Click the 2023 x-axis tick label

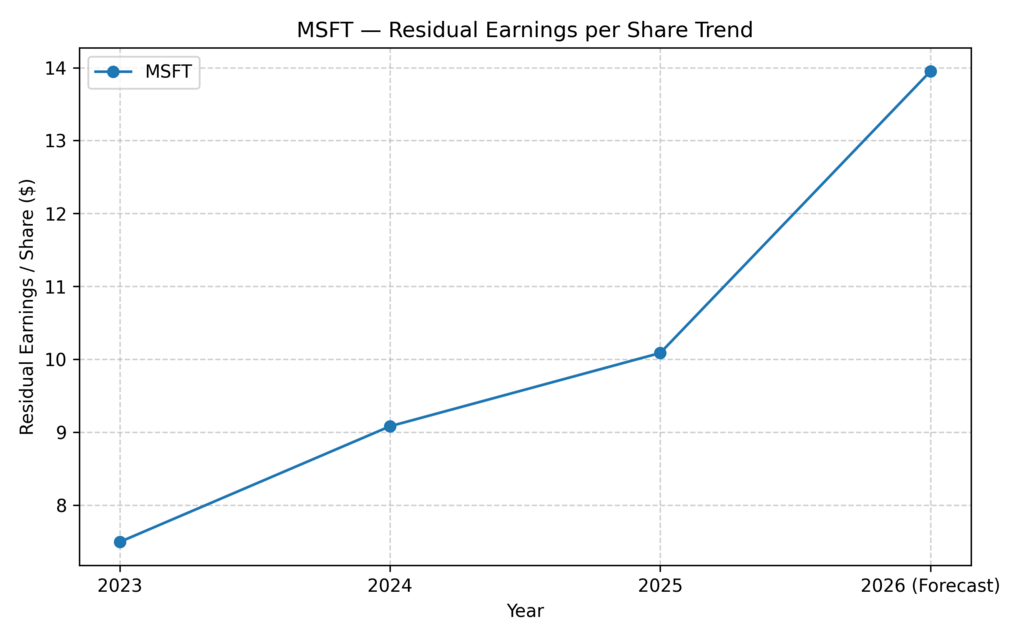coord(118,584)
